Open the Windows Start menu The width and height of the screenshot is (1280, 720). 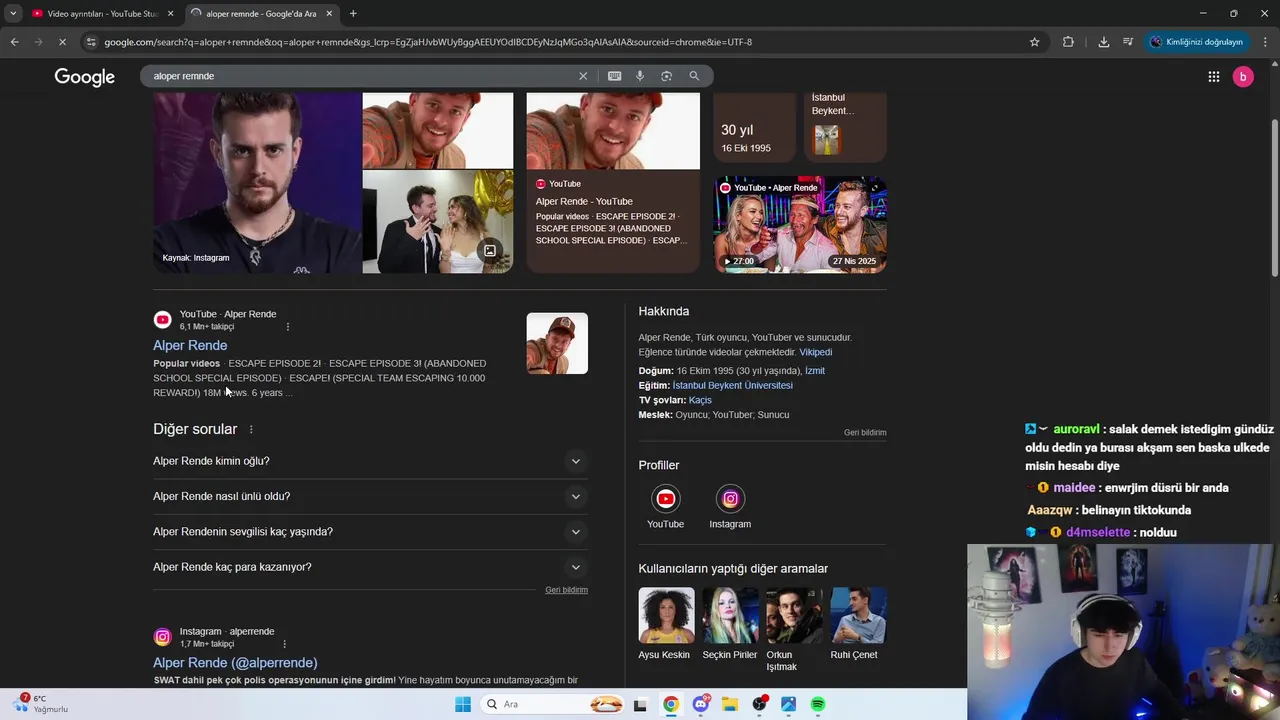pos(462,704)
